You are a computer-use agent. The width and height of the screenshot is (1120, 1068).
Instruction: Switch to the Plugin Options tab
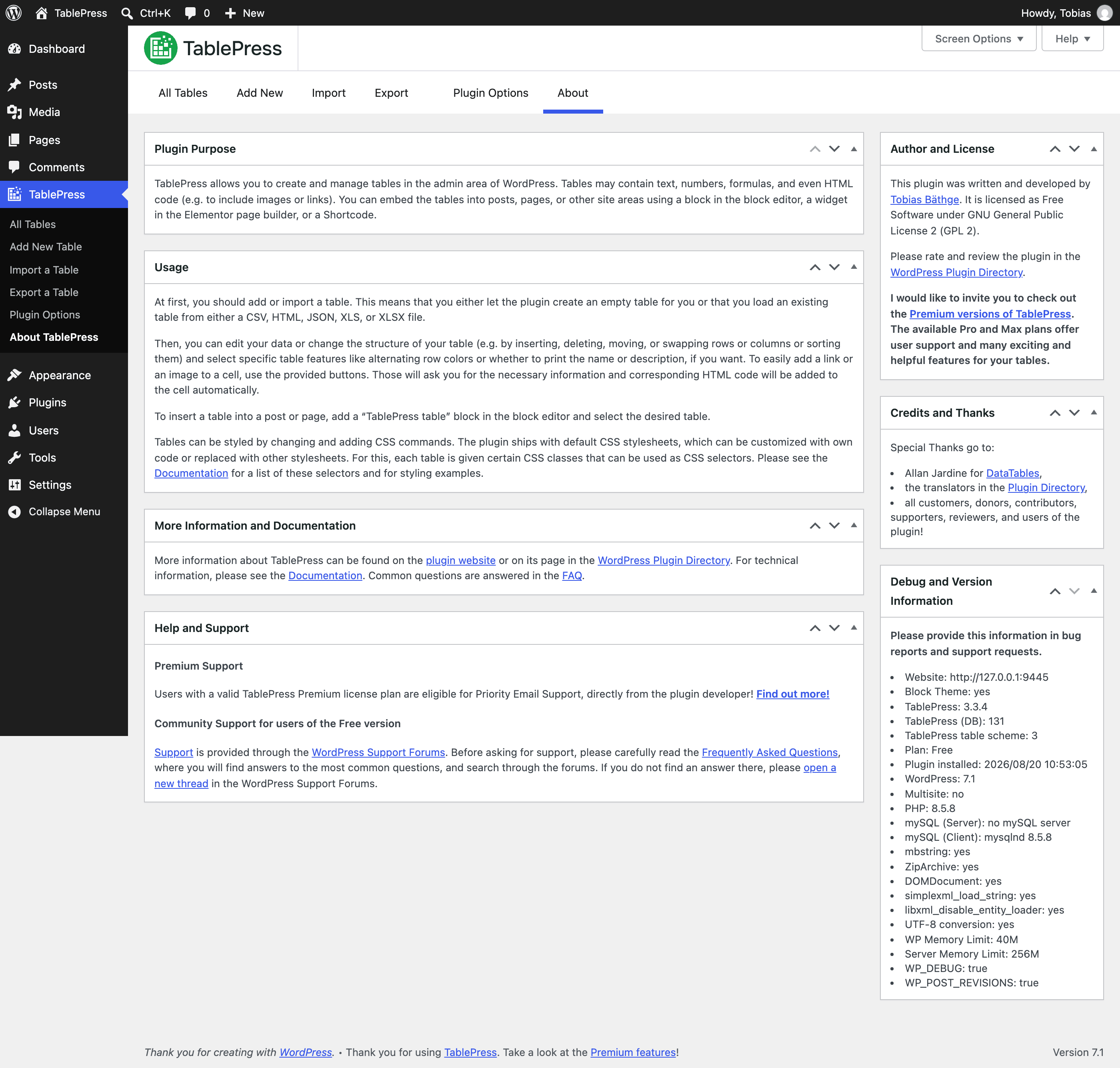coord(490,93)
